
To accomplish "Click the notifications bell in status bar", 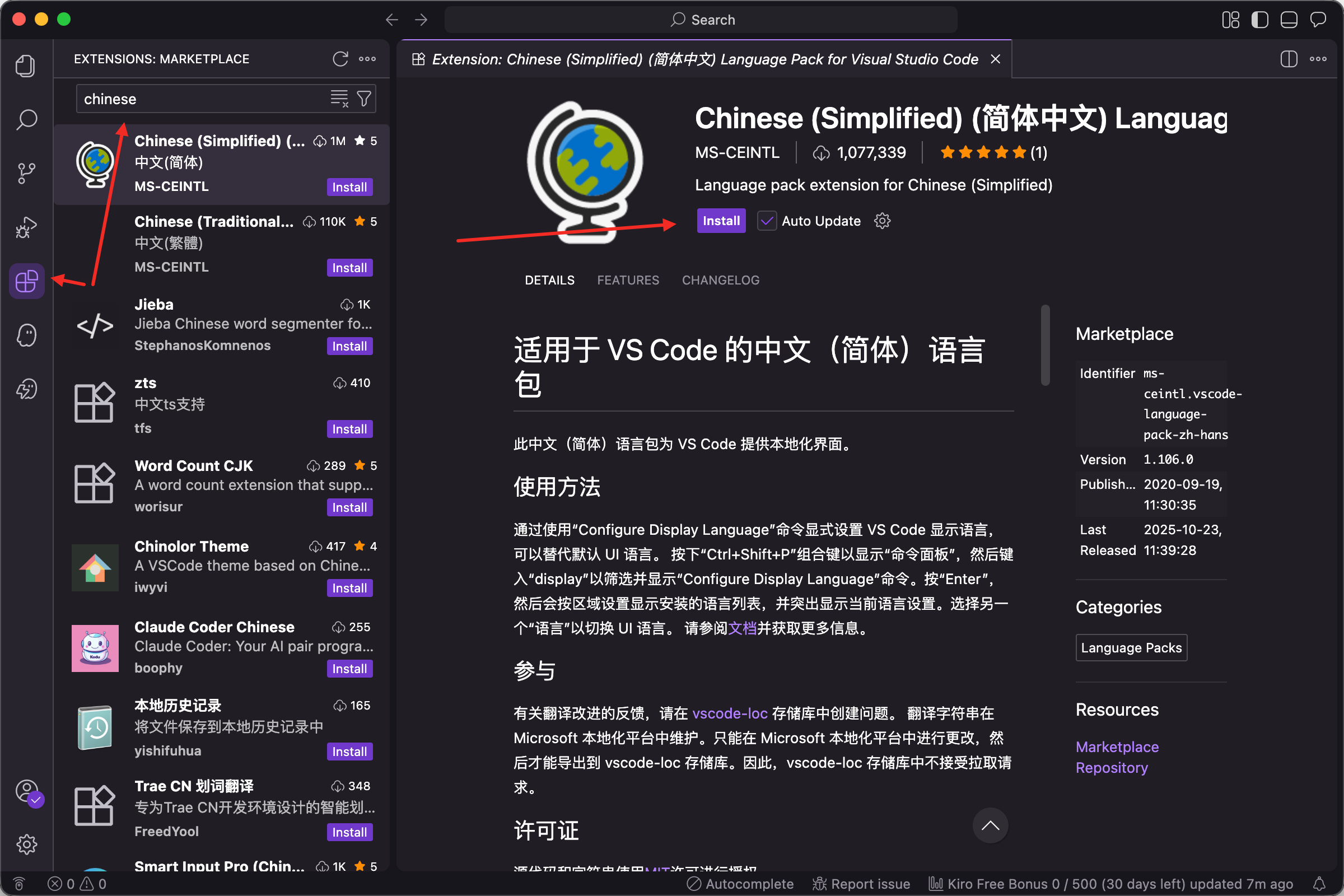I will coord(1319,884).
